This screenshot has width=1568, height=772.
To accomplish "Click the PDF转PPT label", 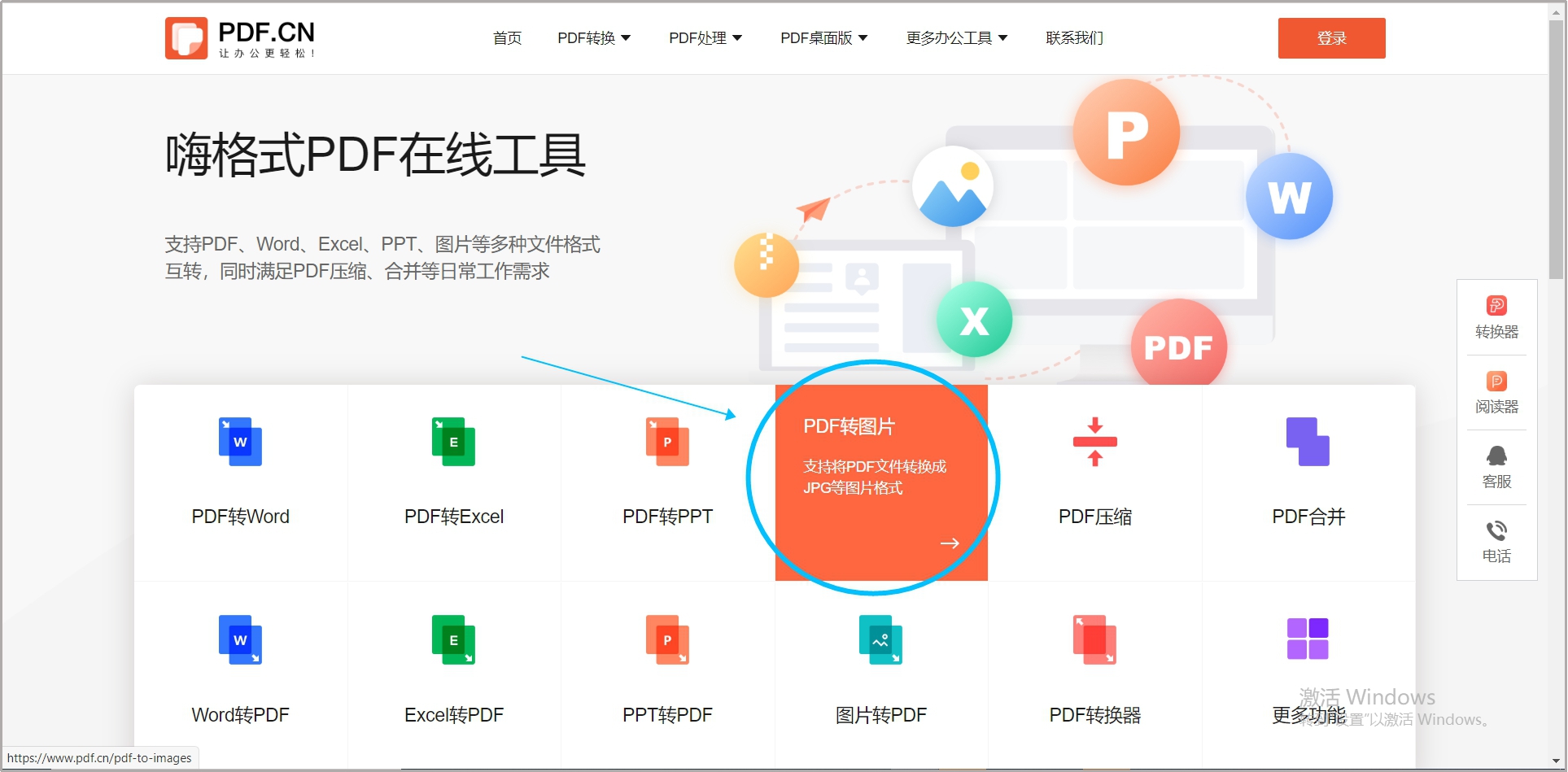I will pos(667,517).
